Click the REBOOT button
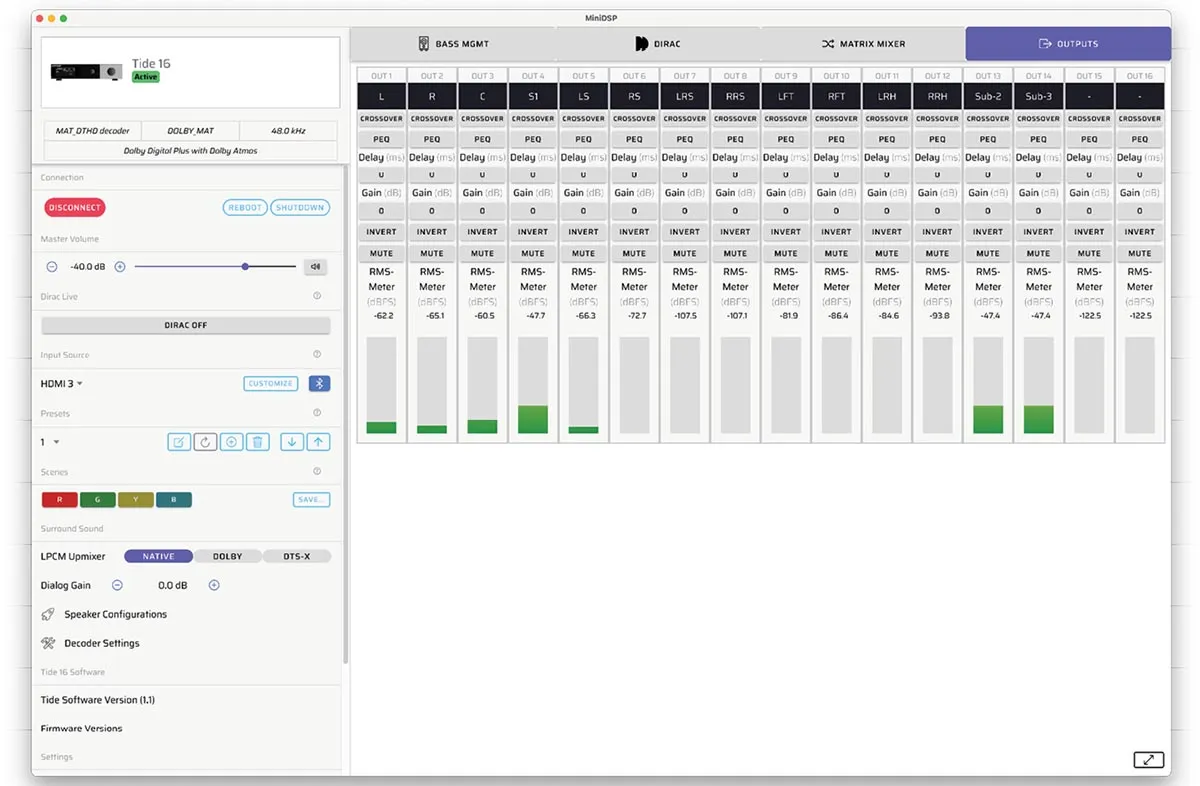1200x786 pixels. [244, 208]
